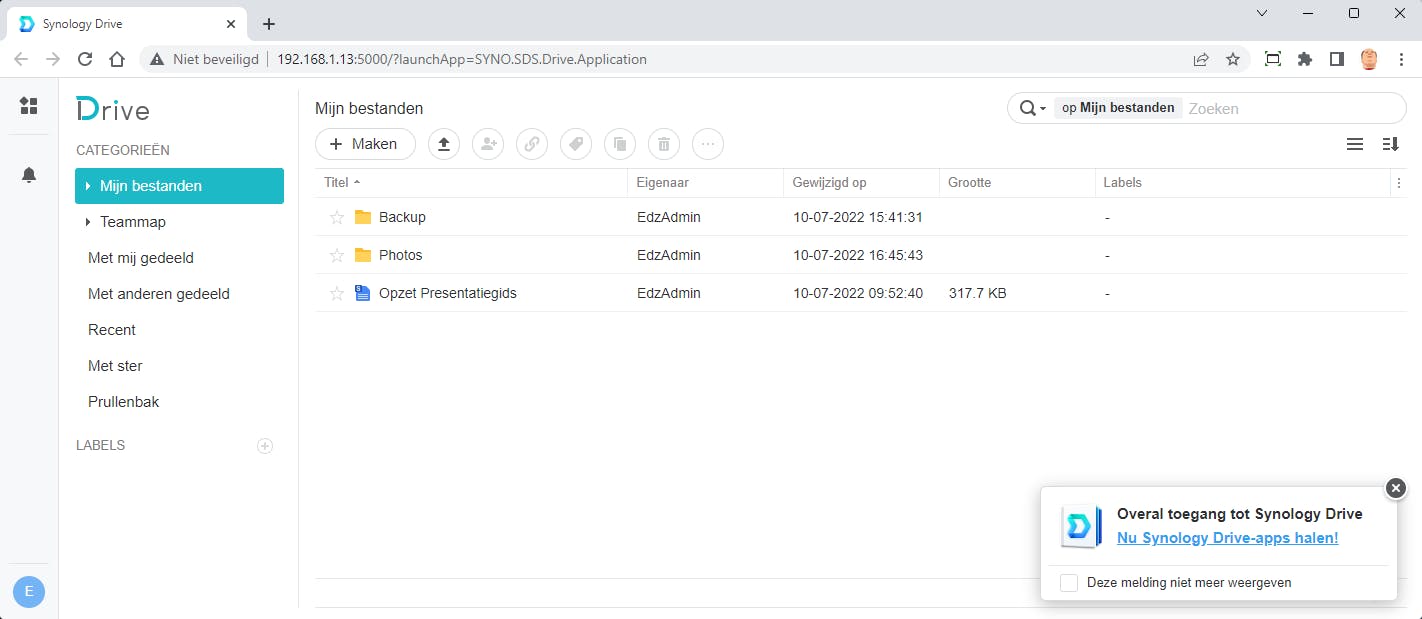Image resolution: width=1422 pixels, height=619 pixels.
Task: Select Met mij gedeeld category
Action: coord(141,258)
